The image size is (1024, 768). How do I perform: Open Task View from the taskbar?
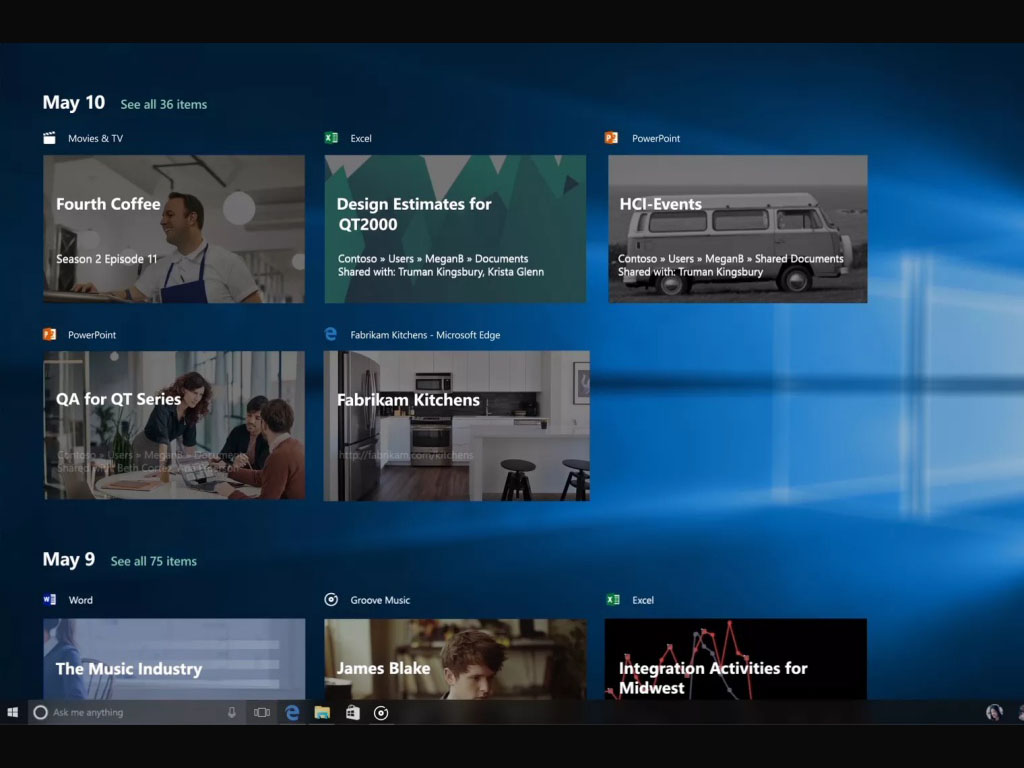coord(262,712)
